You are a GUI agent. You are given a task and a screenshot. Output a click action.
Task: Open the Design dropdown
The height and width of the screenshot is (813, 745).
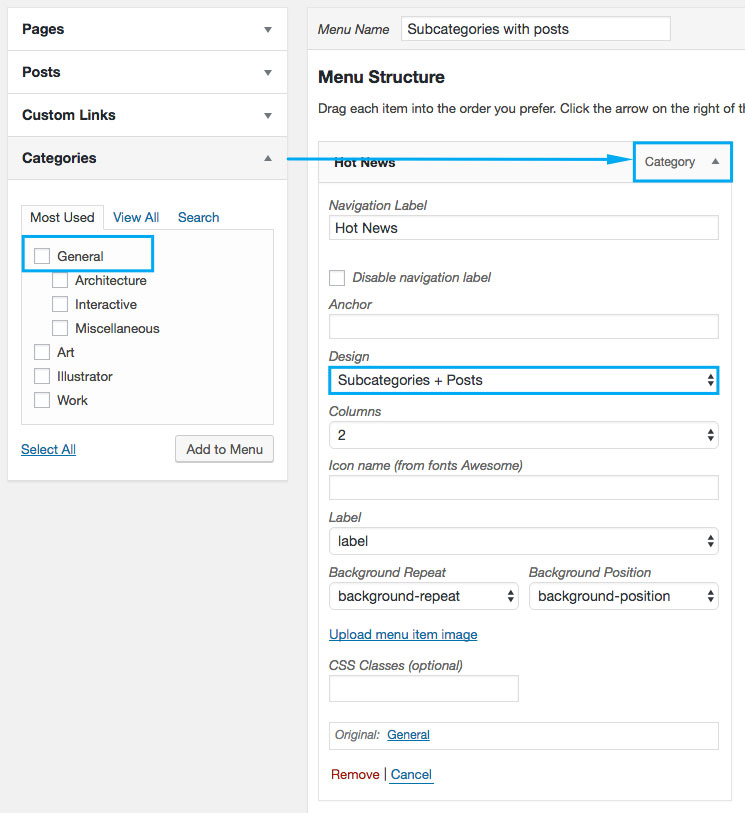pos(523,380)
